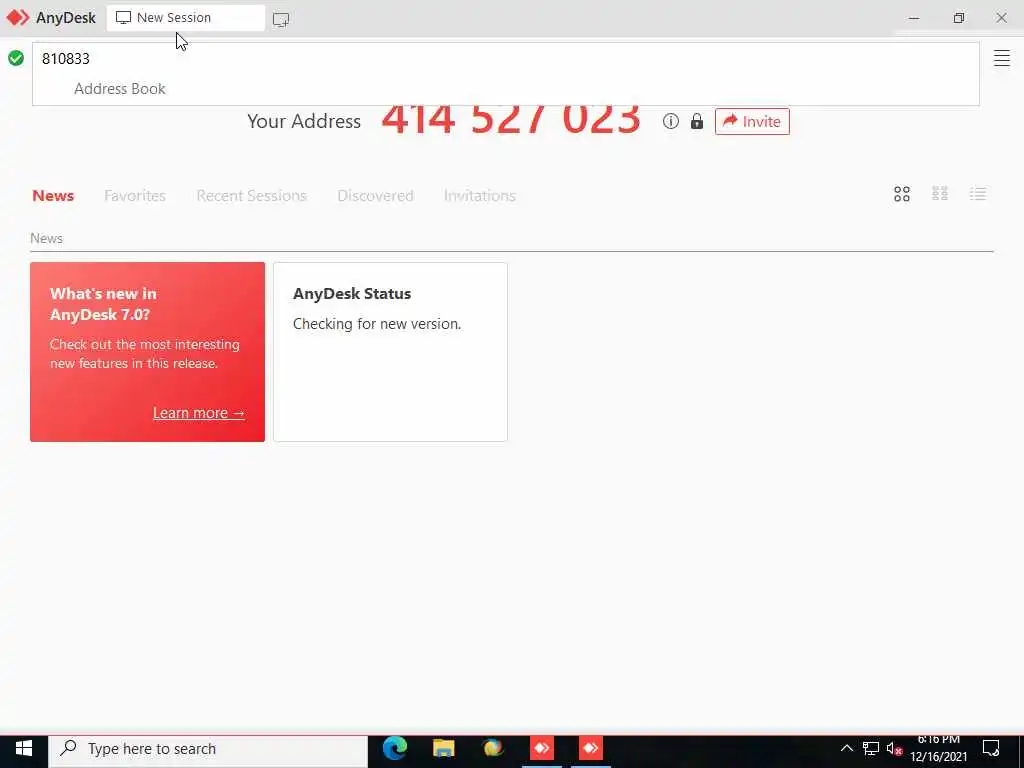Screen dimensions: 1024x768
Task: Click the info icon next to your address
Action: coord(671,121)
